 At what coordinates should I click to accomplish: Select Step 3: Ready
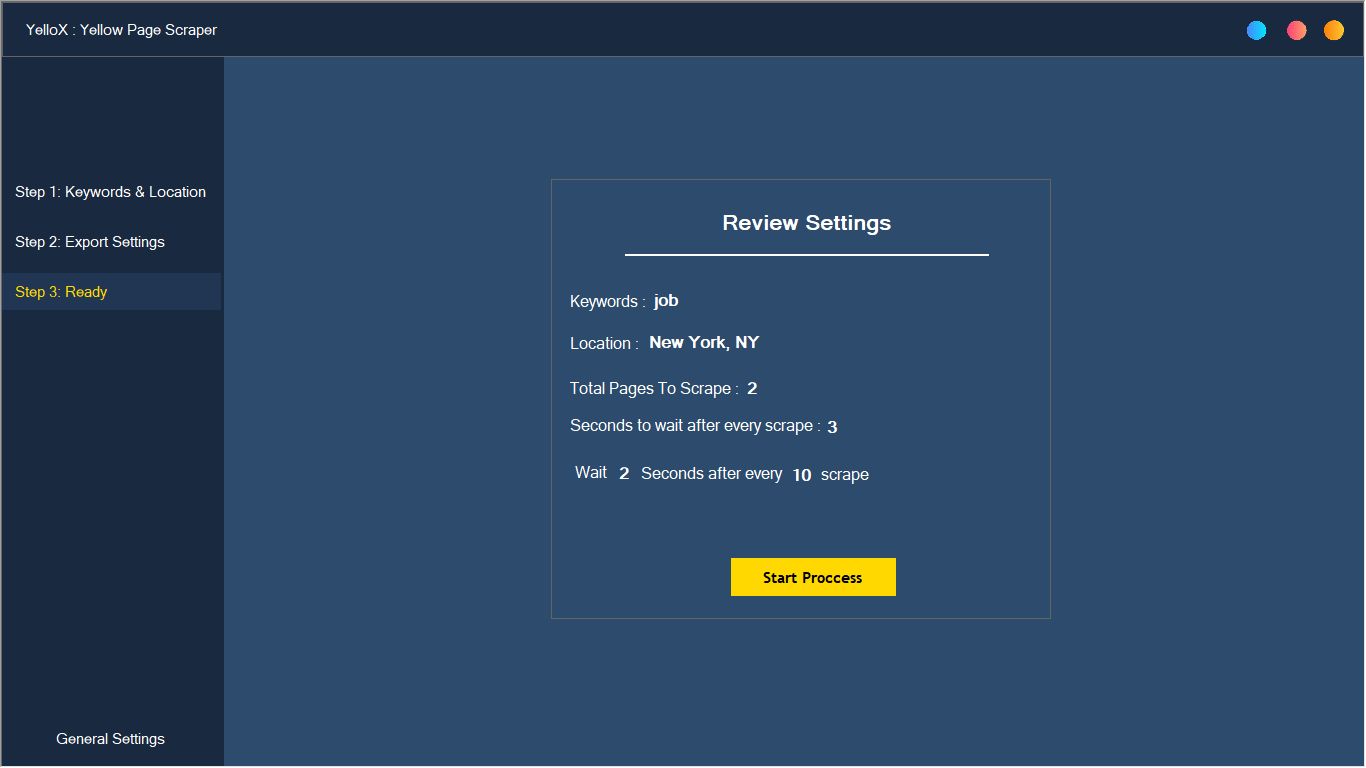click(x=111, y=292)
